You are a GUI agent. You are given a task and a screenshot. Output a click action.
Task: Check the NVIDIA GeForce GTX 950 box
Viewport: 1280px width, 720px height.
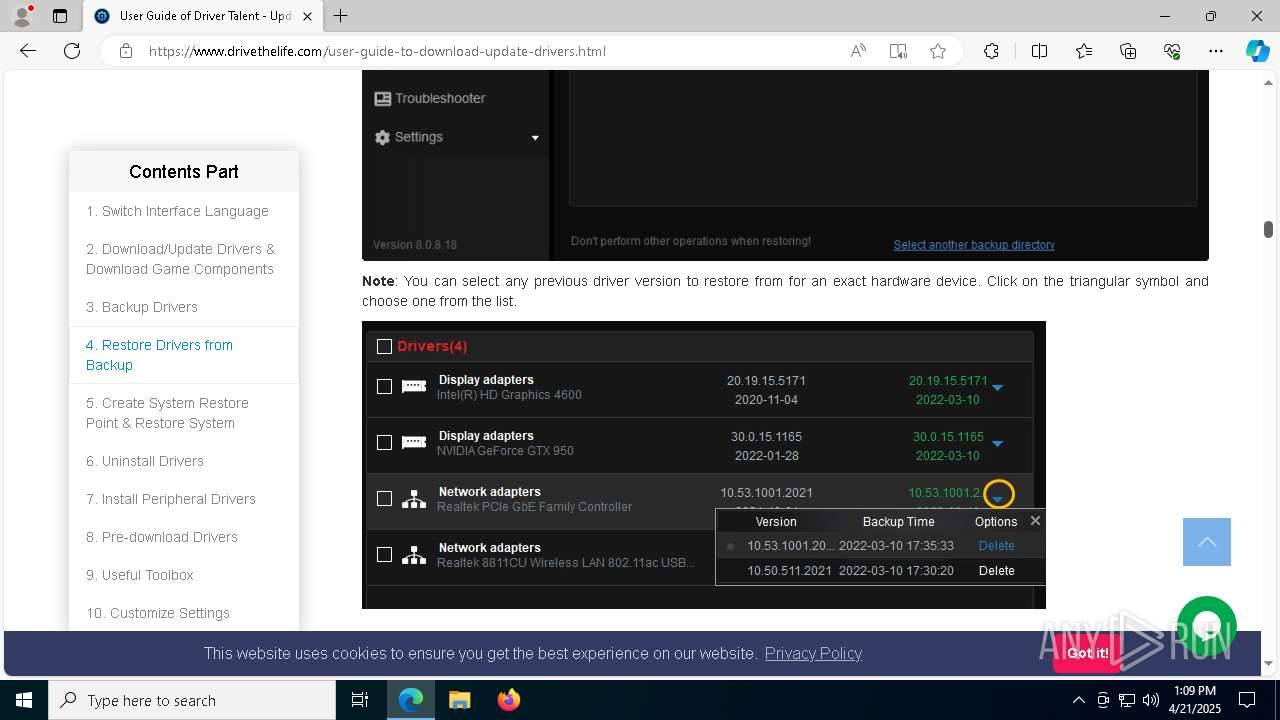point(384,442)
